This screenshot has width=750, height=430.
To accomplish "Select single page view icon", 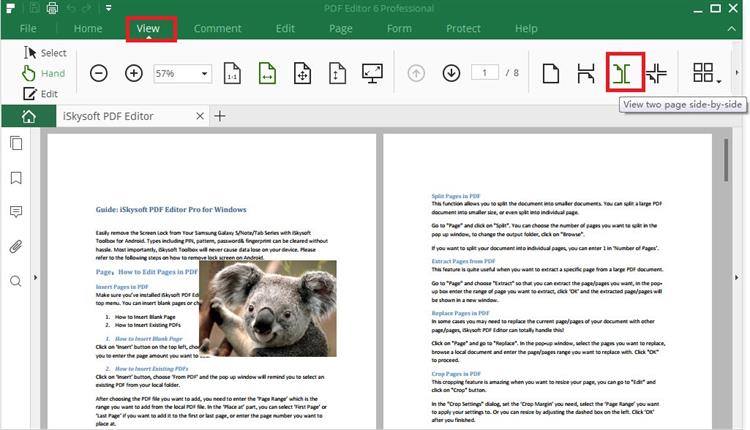I will click(x=551, y=73).
